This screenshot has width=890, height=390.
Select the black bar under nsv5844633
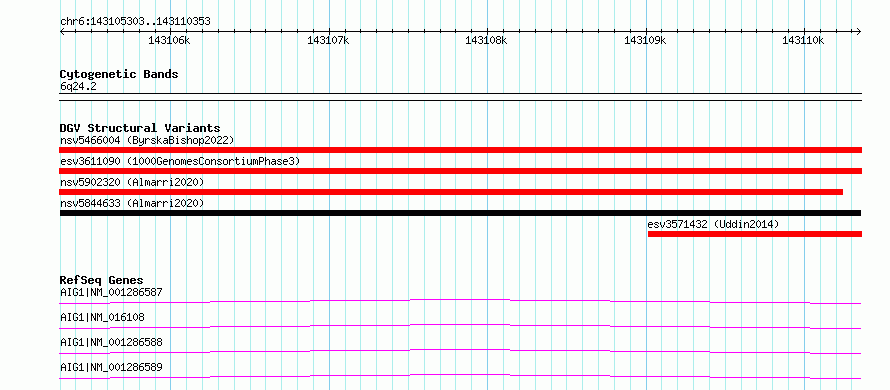pos(460,213)
